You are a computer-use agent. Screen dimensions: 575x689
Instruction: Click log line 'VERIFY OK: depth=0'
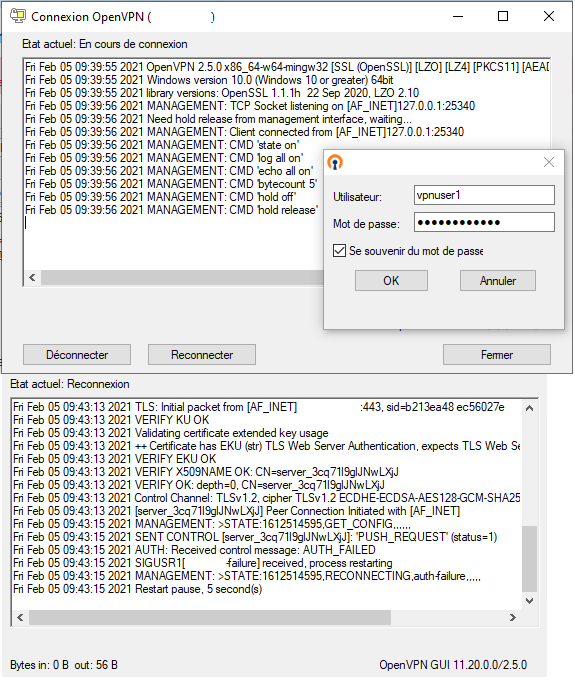[x=199, y=486]
